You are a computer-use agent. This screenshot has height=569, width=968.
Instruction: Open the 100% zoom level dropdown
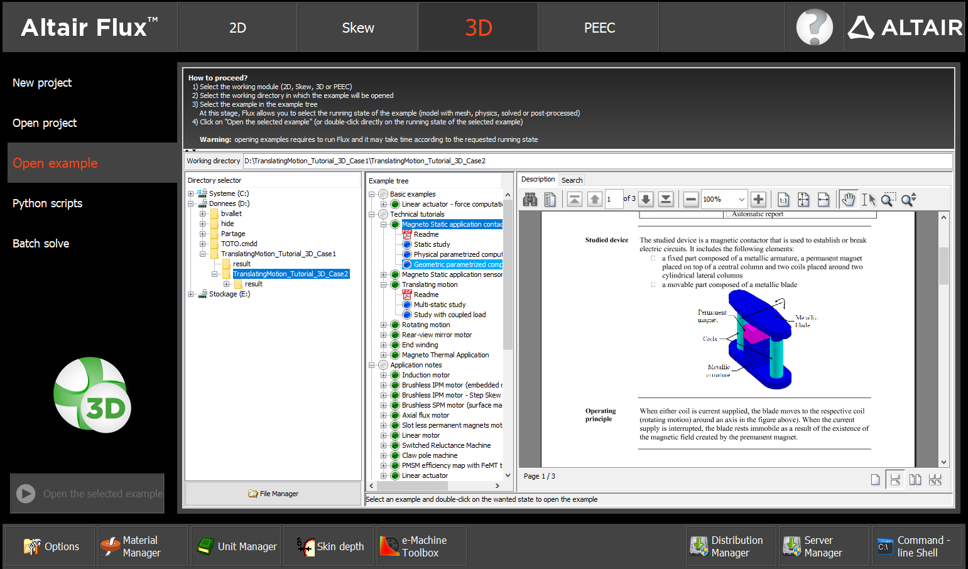741,200
